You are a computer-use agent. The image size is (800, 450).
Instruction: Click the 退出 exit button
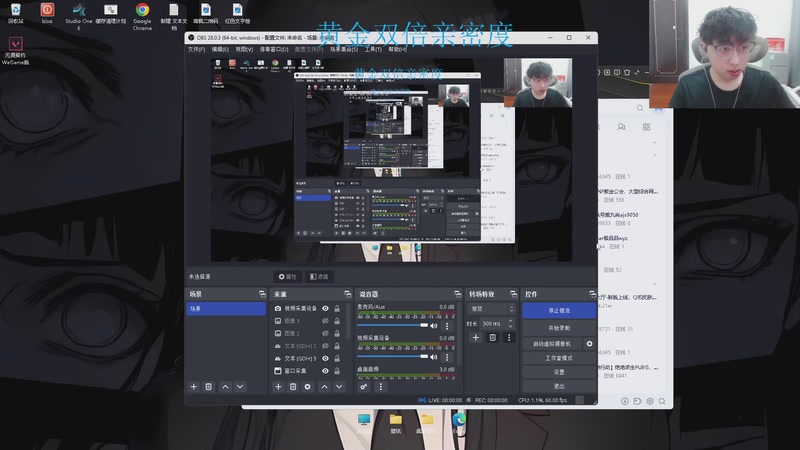(559, 386)
